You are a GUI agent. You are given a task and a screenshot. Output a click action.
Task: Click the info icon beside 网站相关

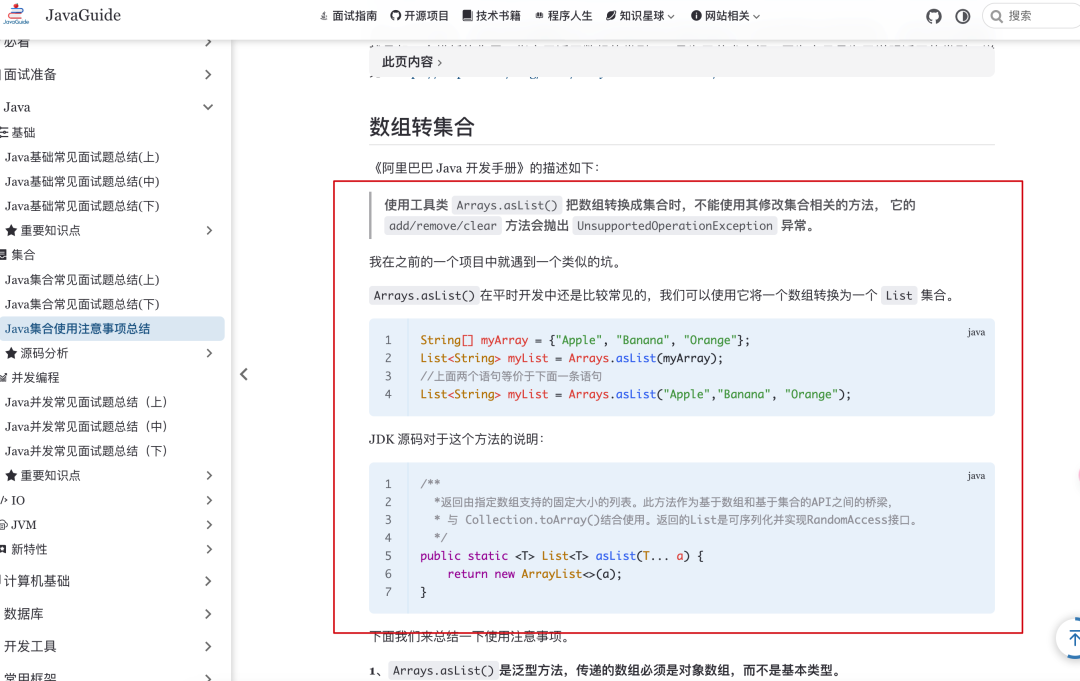[696, 16]
